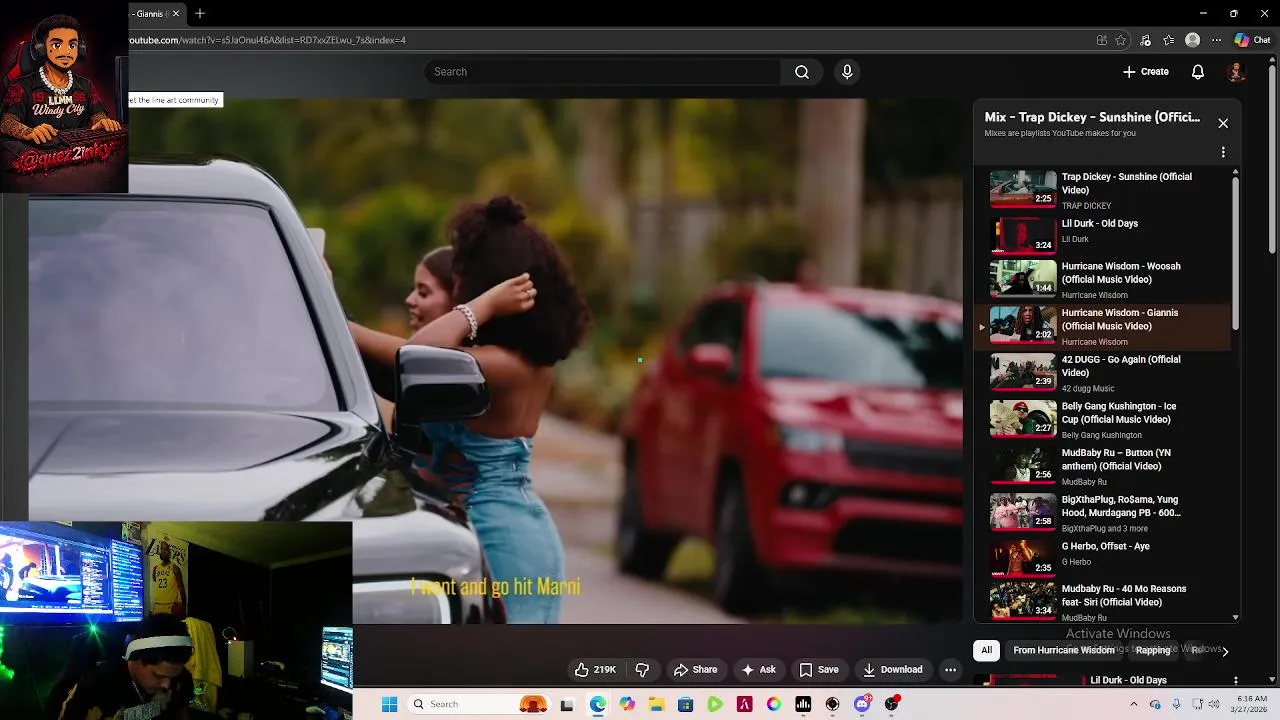Play BigXthaPlug 600 video in playlist
Image resolution: width=1280 pixels, height=720 pixels.
tap(1105, 513)
